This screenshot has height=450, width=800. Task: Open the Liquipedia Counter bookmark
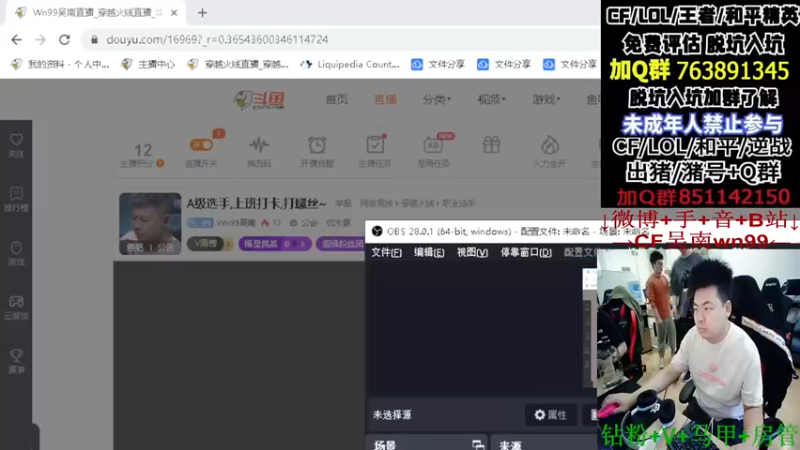[350, 64]
